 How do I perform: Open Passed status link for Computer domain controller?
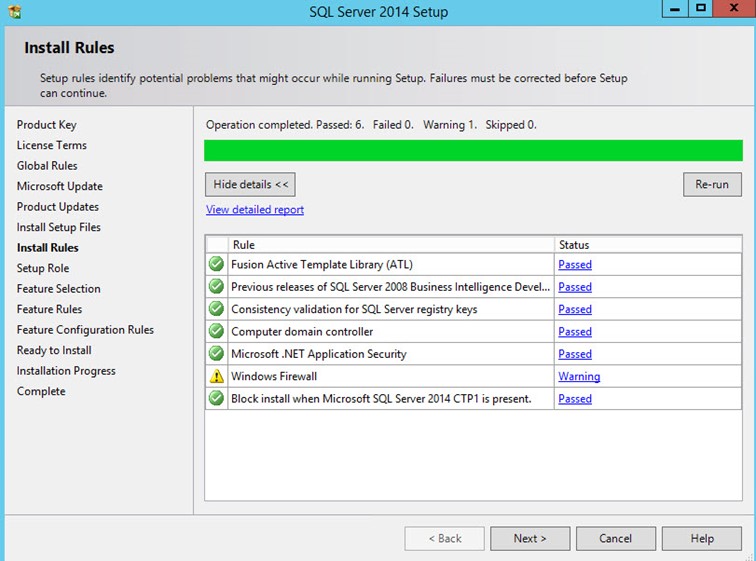[x=575, y=332]
